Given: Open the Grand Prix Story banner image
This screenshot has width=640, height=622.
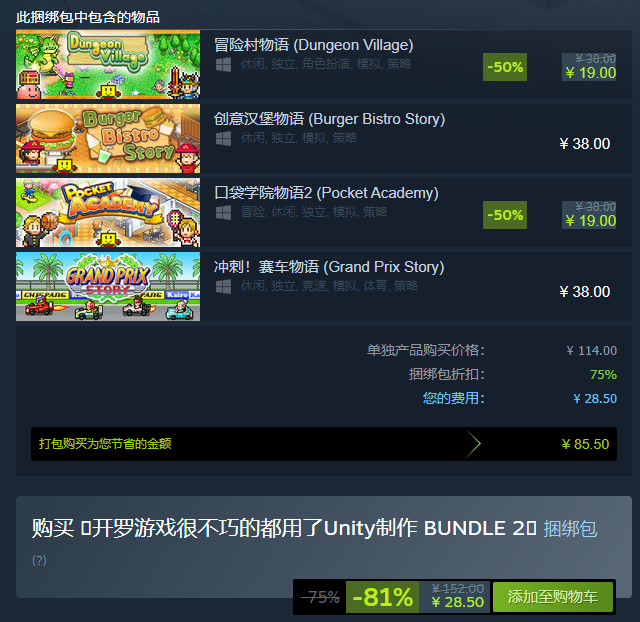Looking at the screenshot, I should (x=108, y=287).
